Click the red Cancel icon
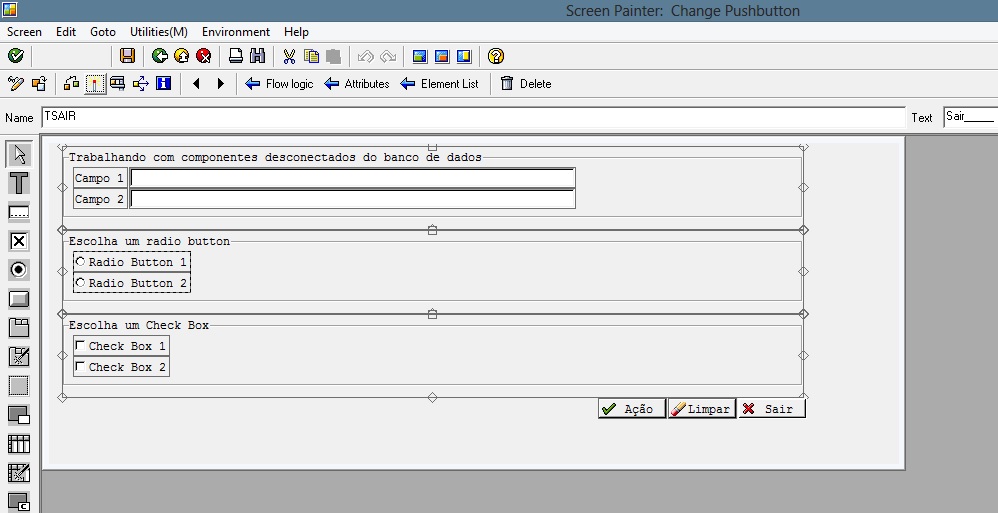 (x=204, y=56)
